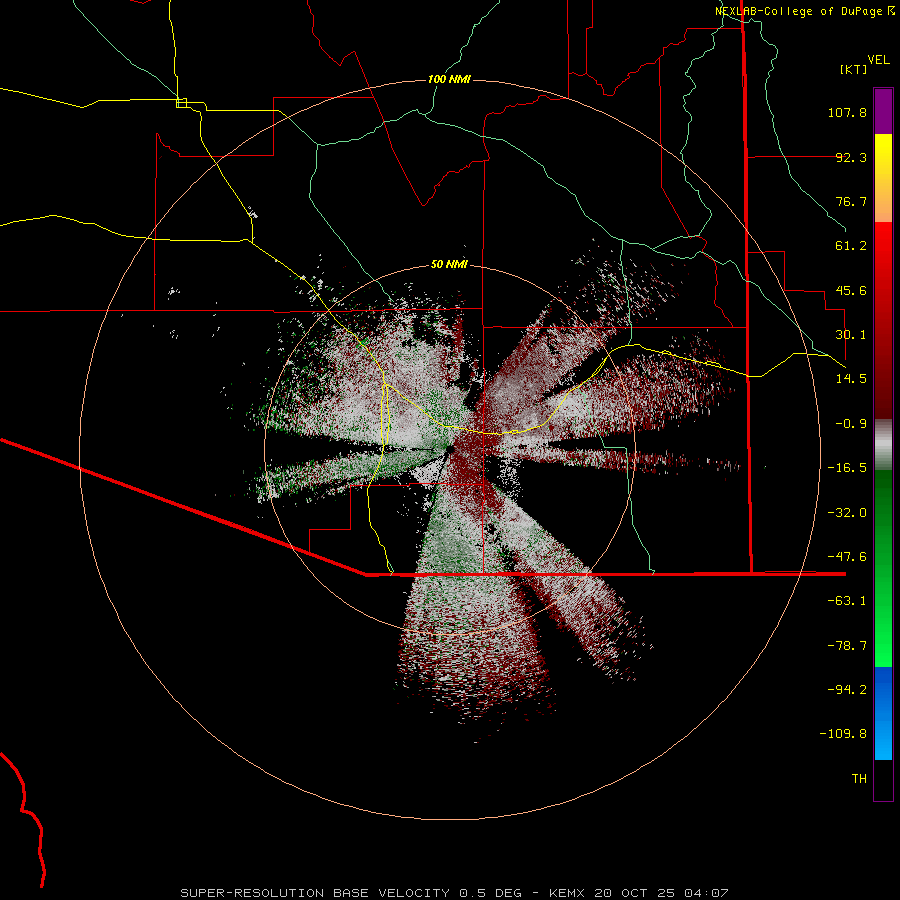
Task: Click the TH threshold label
Action: point(859,779)
